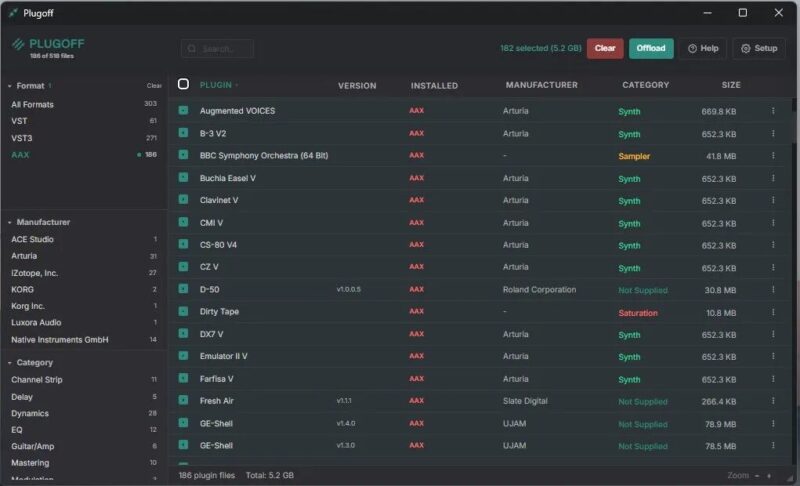Open the three-dot menu for CZ V
This screenshot has height=486, width=800.
pyautogui.click(x=773, y=267)
